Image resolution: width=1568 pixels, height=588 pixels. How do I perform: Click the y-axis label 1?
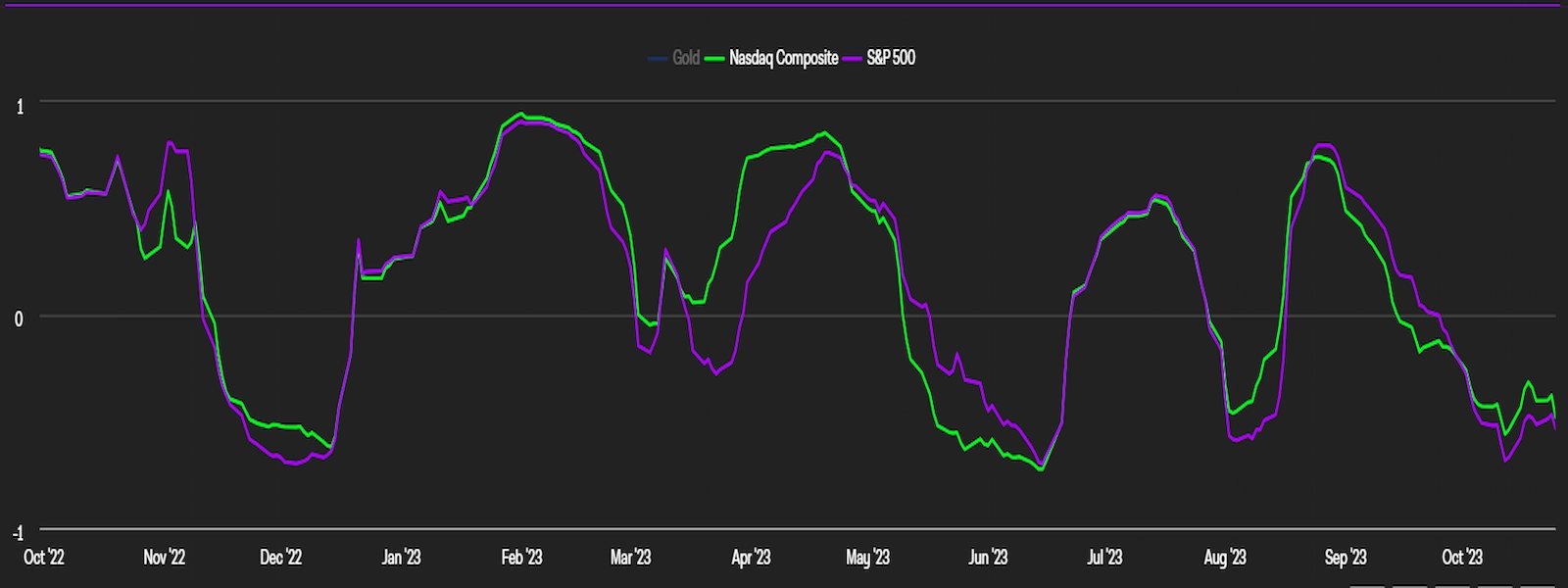pos(20,107)
